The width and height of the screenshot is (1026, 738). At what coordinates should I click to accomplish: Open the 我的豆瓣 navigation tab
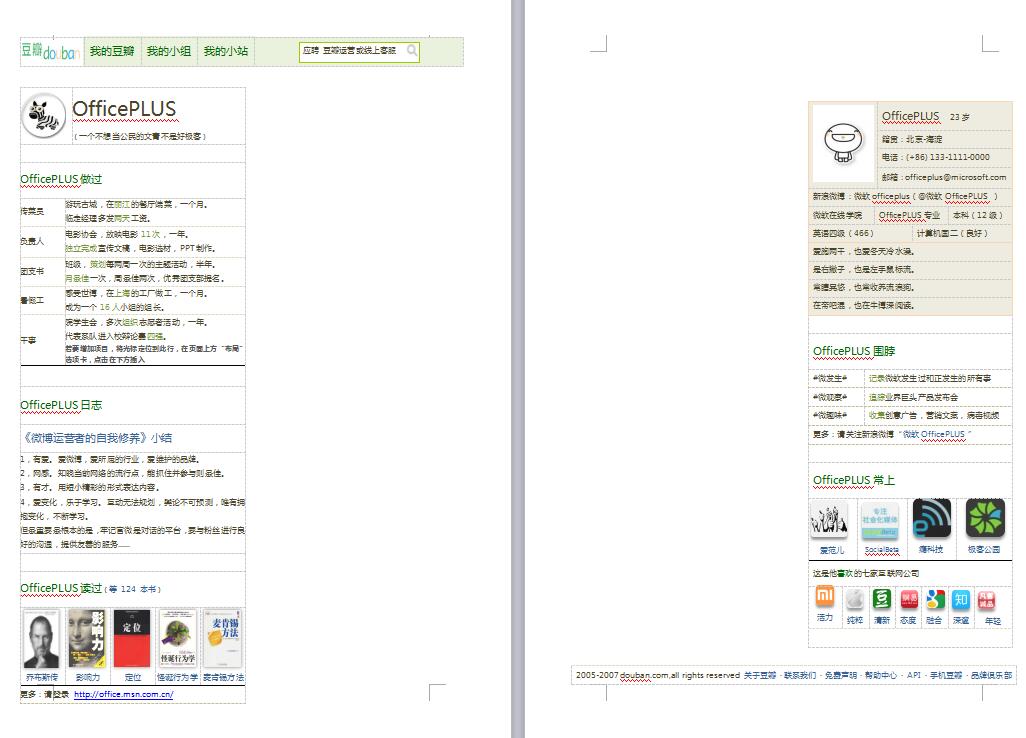click(x=111, y=51)
